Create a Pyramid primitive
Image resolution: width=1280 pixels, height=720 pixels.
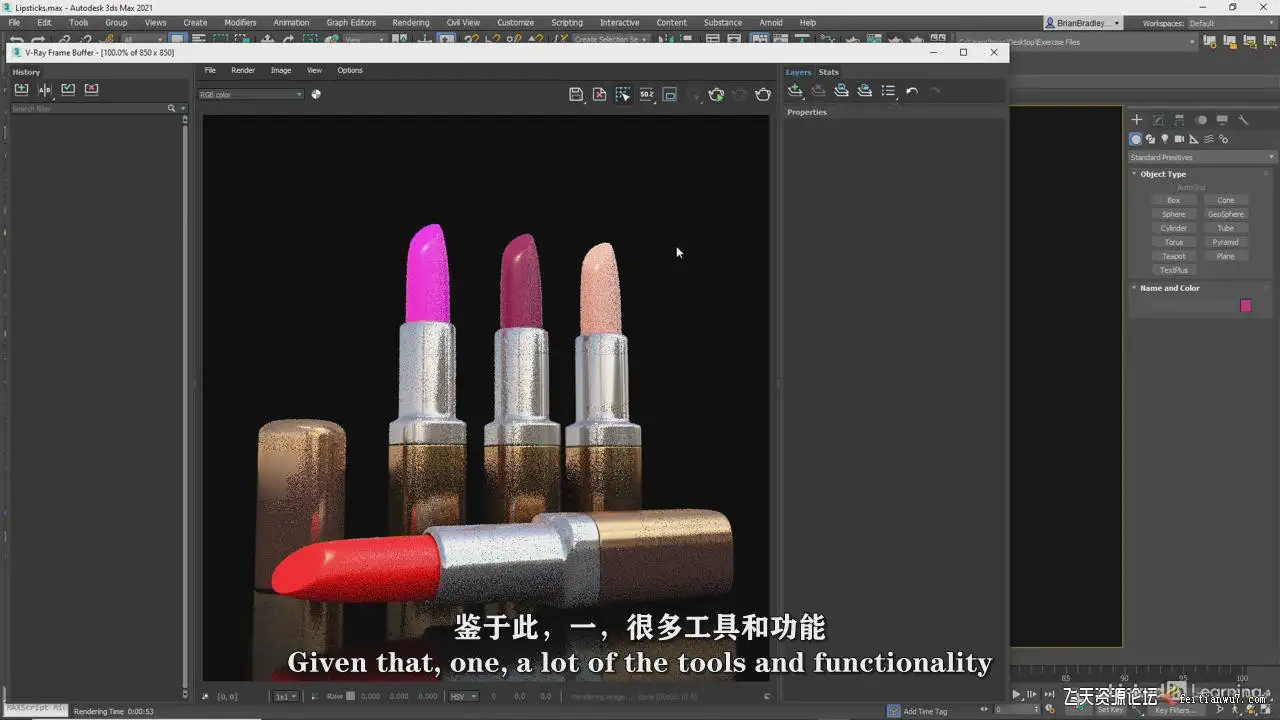pos(1226,242)
